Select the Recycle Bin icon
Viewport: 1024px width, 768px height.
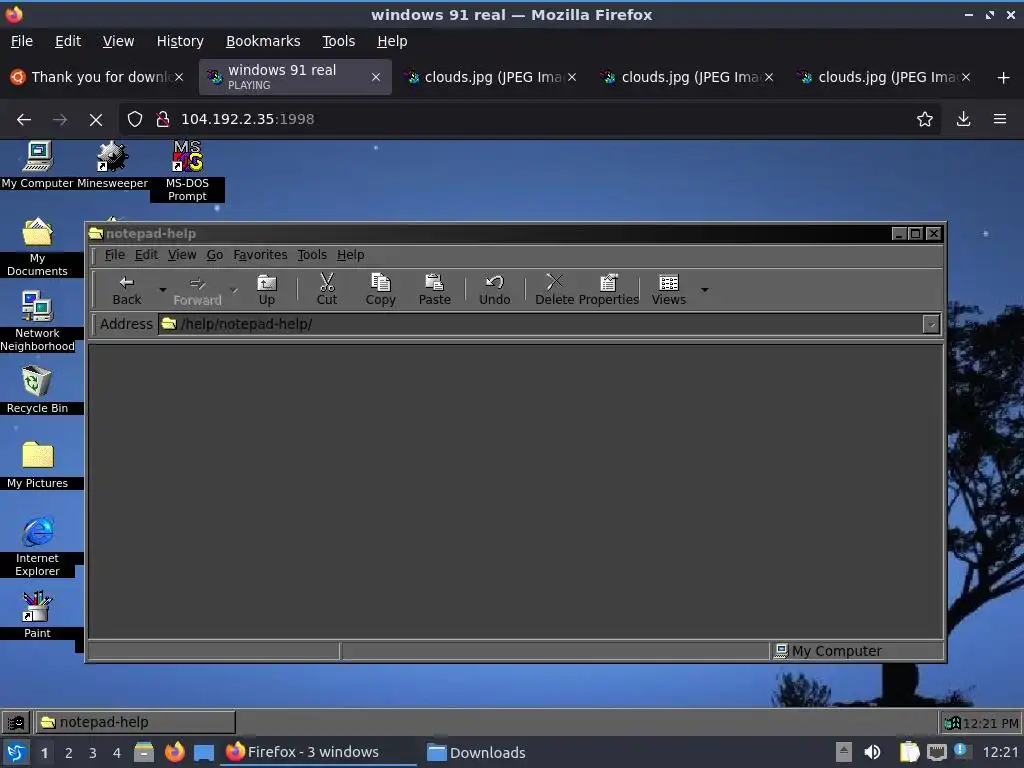pos(37,390)
